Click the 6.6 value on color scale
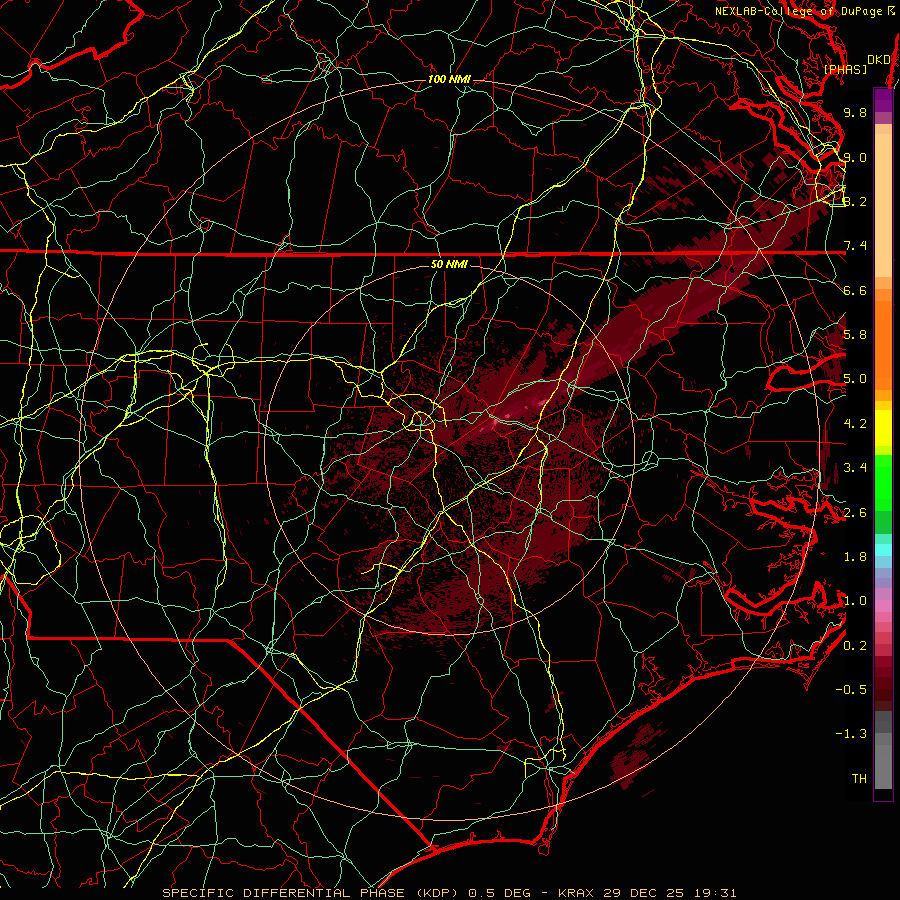Image resolution: width=900 pixels, height=900 pixels. 855,290
